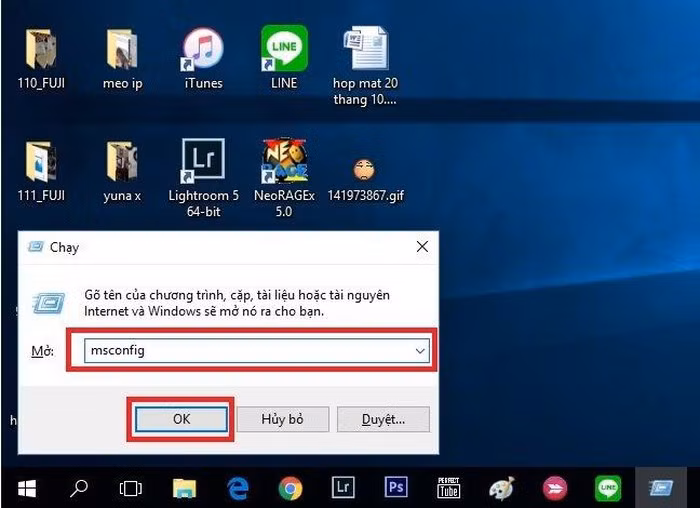Select the LINE desktop icon

(284, 58)
